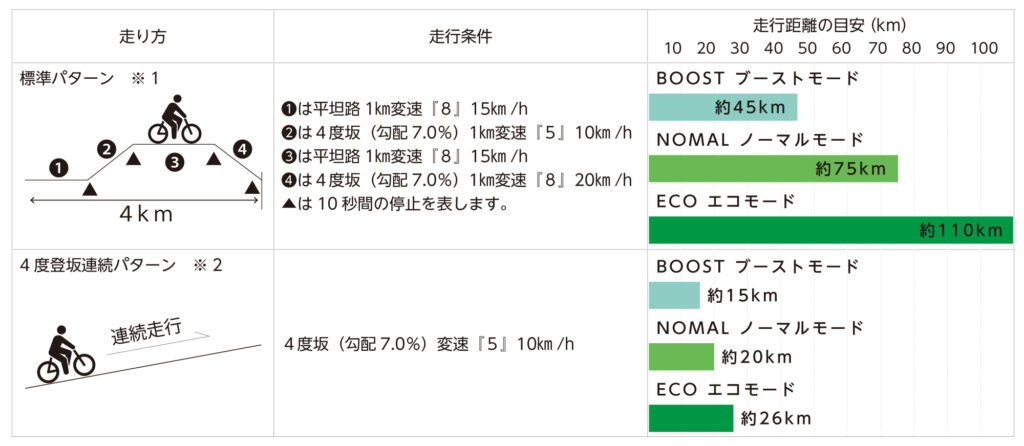
Task: Click the BOOST bar labeled 約15km
Action: click(x=674, y=295)
